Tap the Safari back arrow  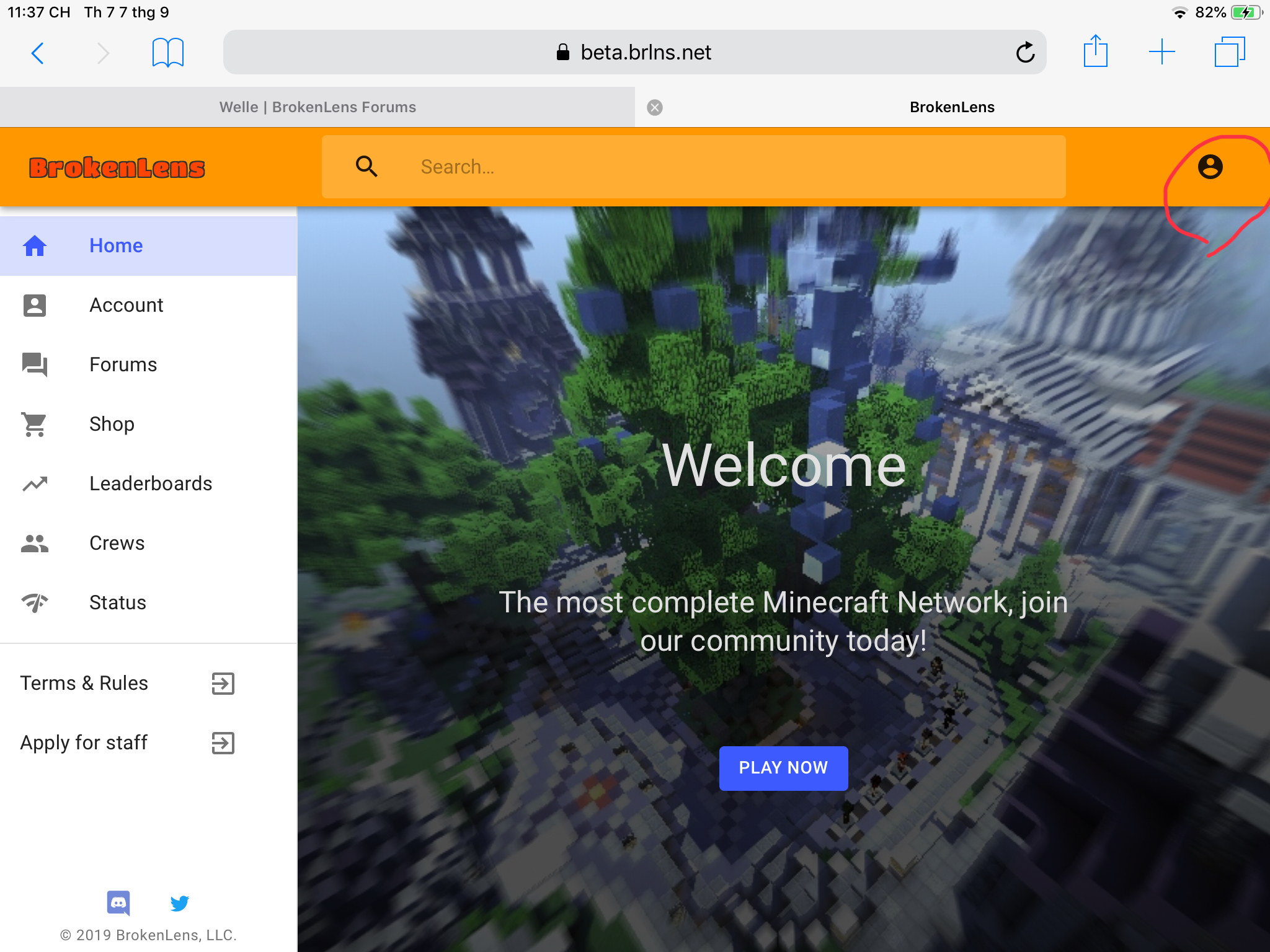[37, 53]
